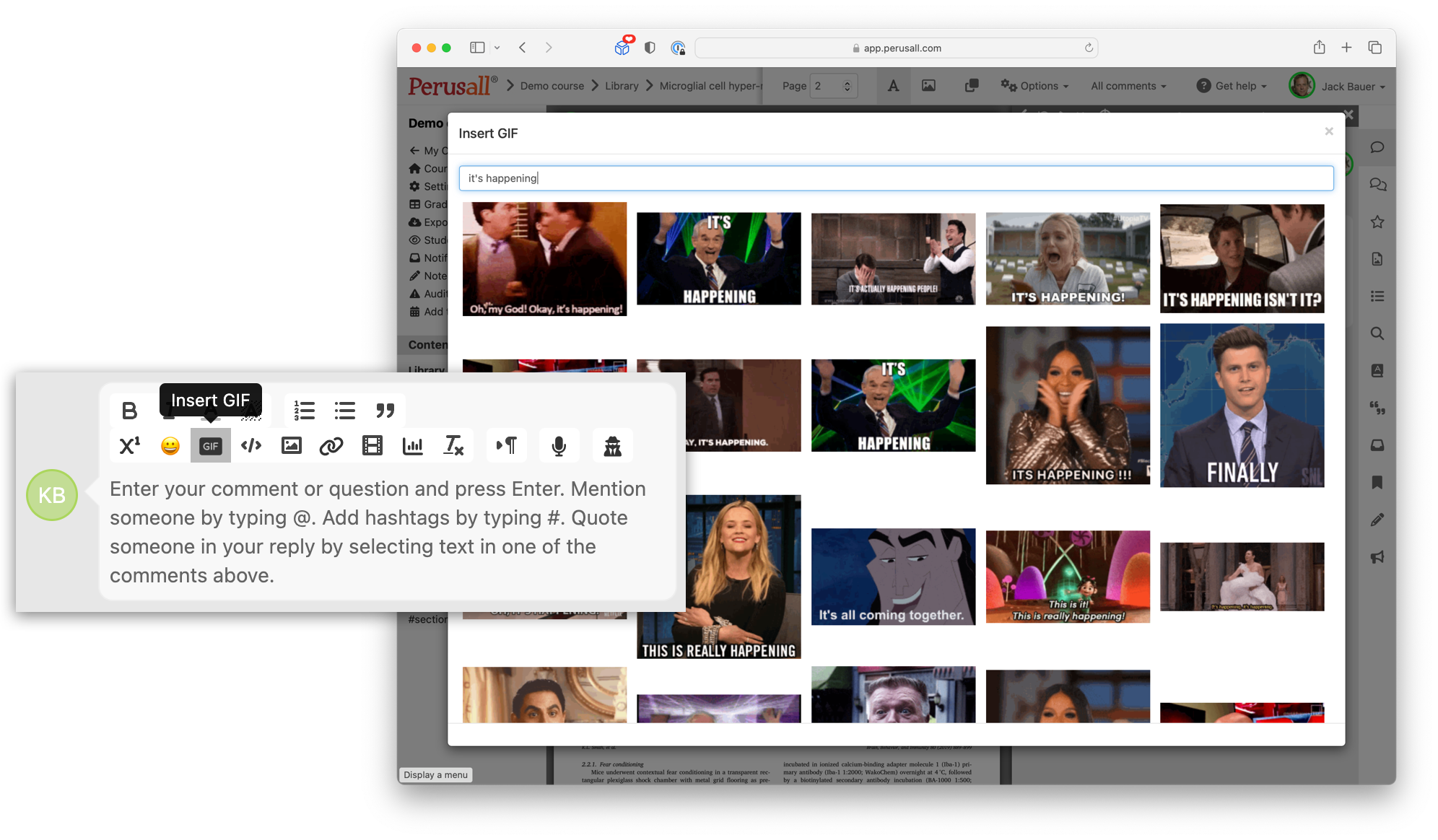Insert a chart or poll
This screenshot has width=1438, height=840.
coord(413,446)
